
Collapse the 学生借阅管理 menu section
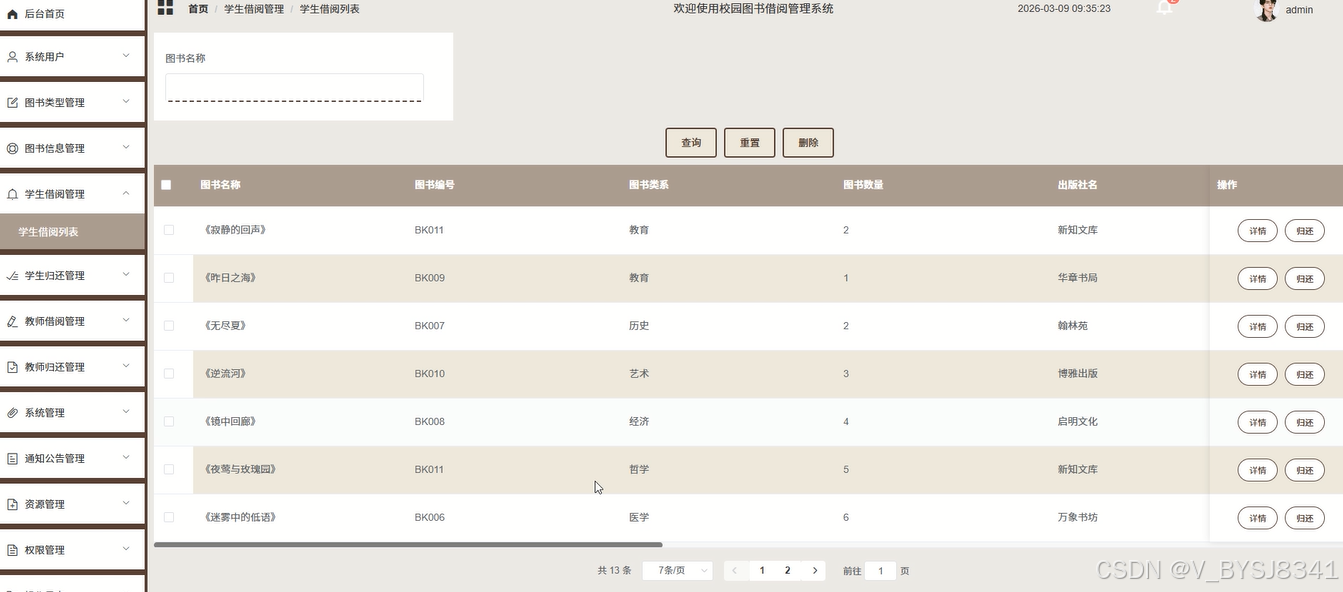point(73,194)
